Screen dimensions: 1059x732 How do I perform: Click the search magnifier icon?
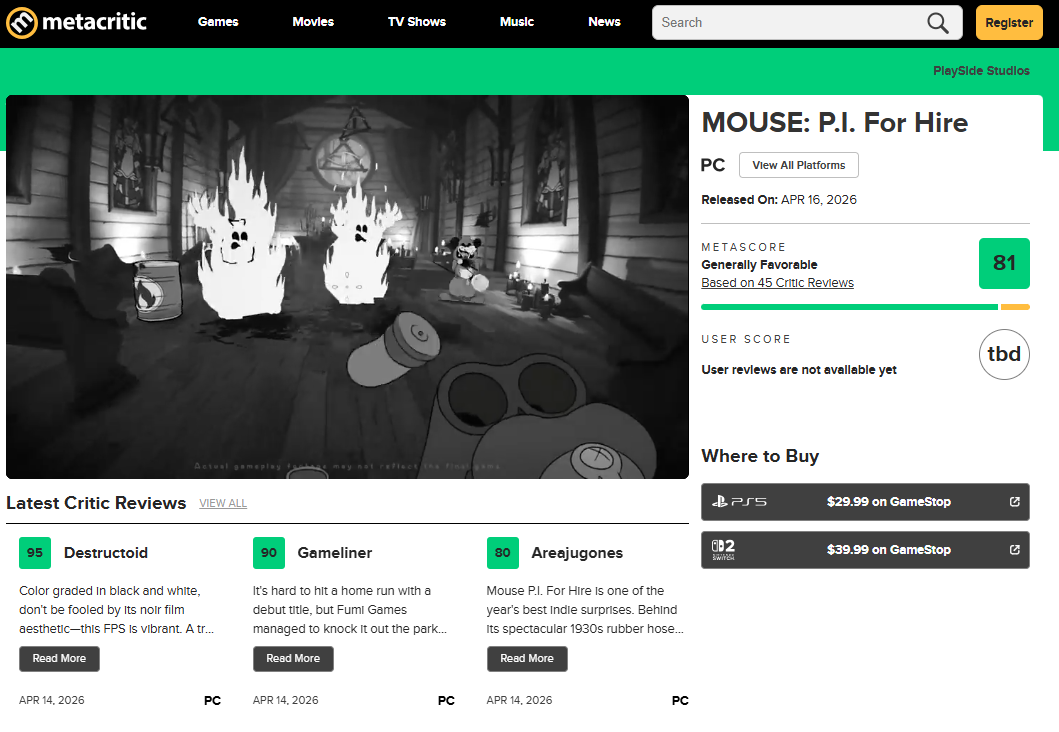pos(936,22)
